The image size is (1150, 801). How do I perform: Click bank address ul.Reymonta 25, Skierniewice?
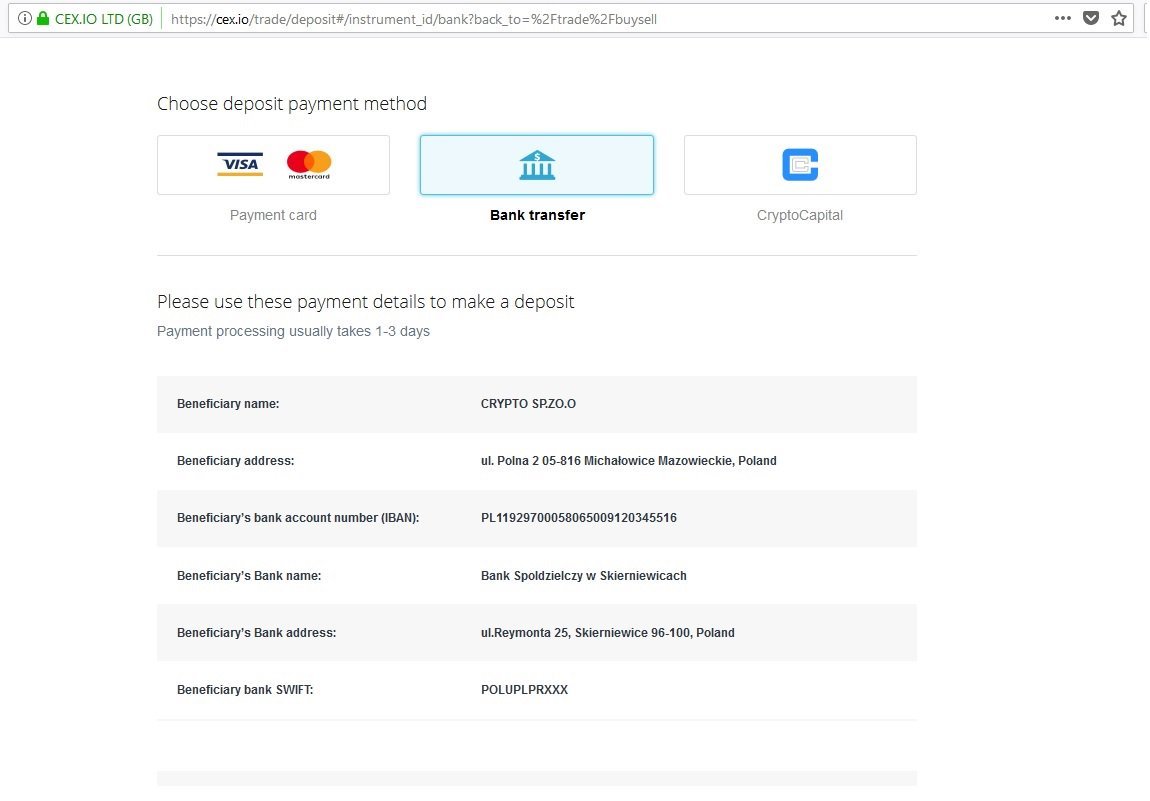coord(608,632)
